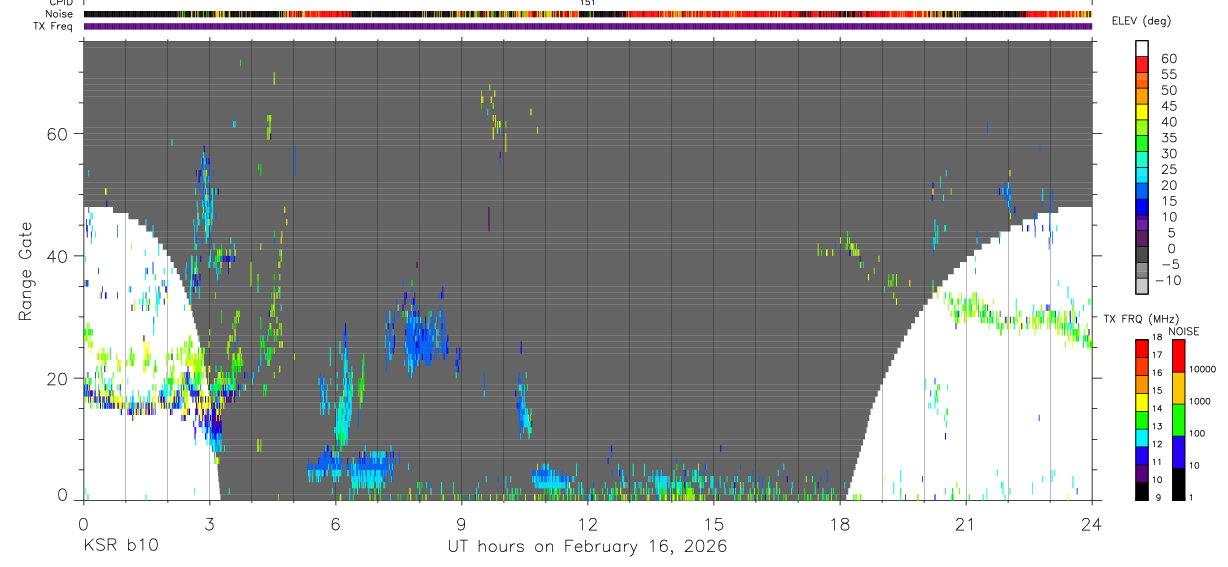This screenshot has height=567, width=1228.
Task: Click the '45' label on ELEV scale
Action: pos(1169,106)
